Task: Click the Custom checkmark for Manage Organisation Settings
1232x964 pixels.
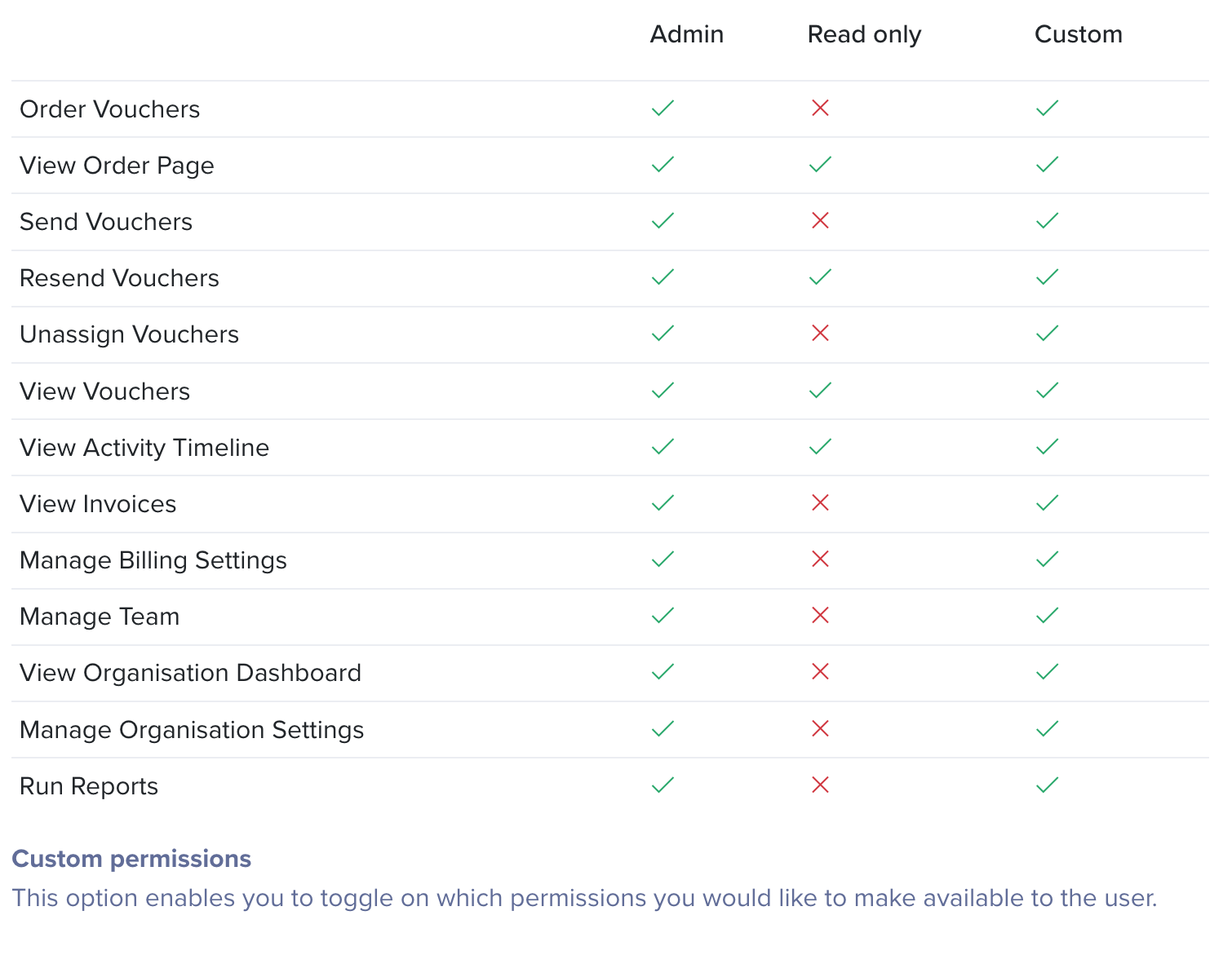Action: coord(1047,728)
